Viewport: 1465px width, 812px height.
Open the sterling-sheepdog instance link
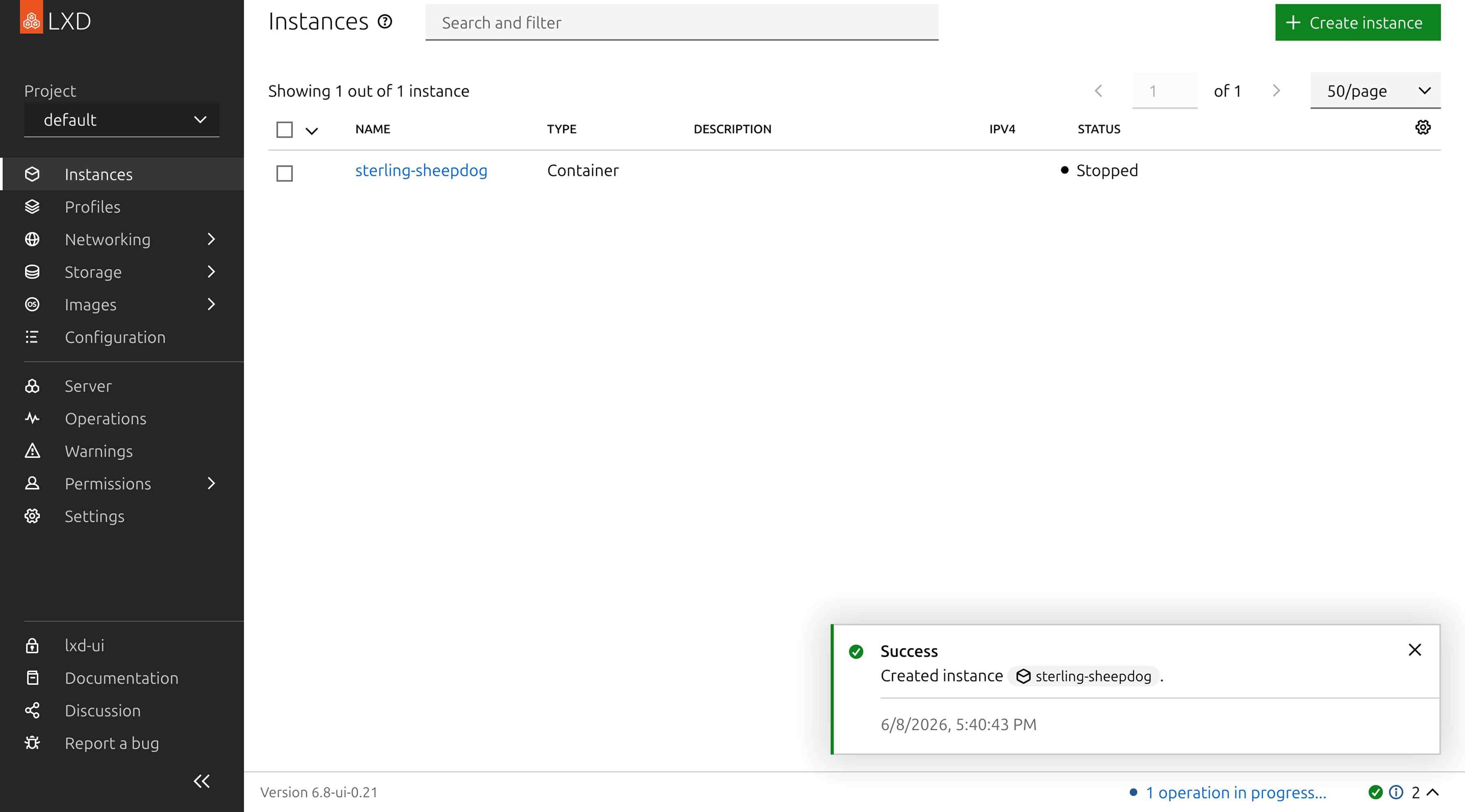(421, 170)
